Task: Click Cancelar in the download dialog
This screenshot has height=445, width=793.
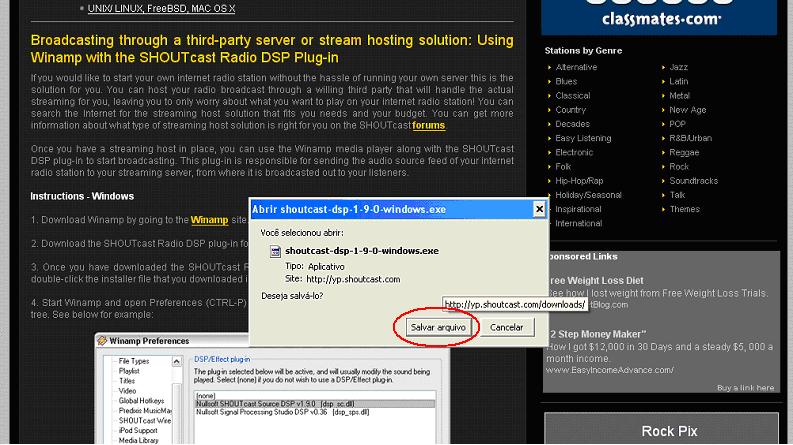Action: [x=506, y=327]
